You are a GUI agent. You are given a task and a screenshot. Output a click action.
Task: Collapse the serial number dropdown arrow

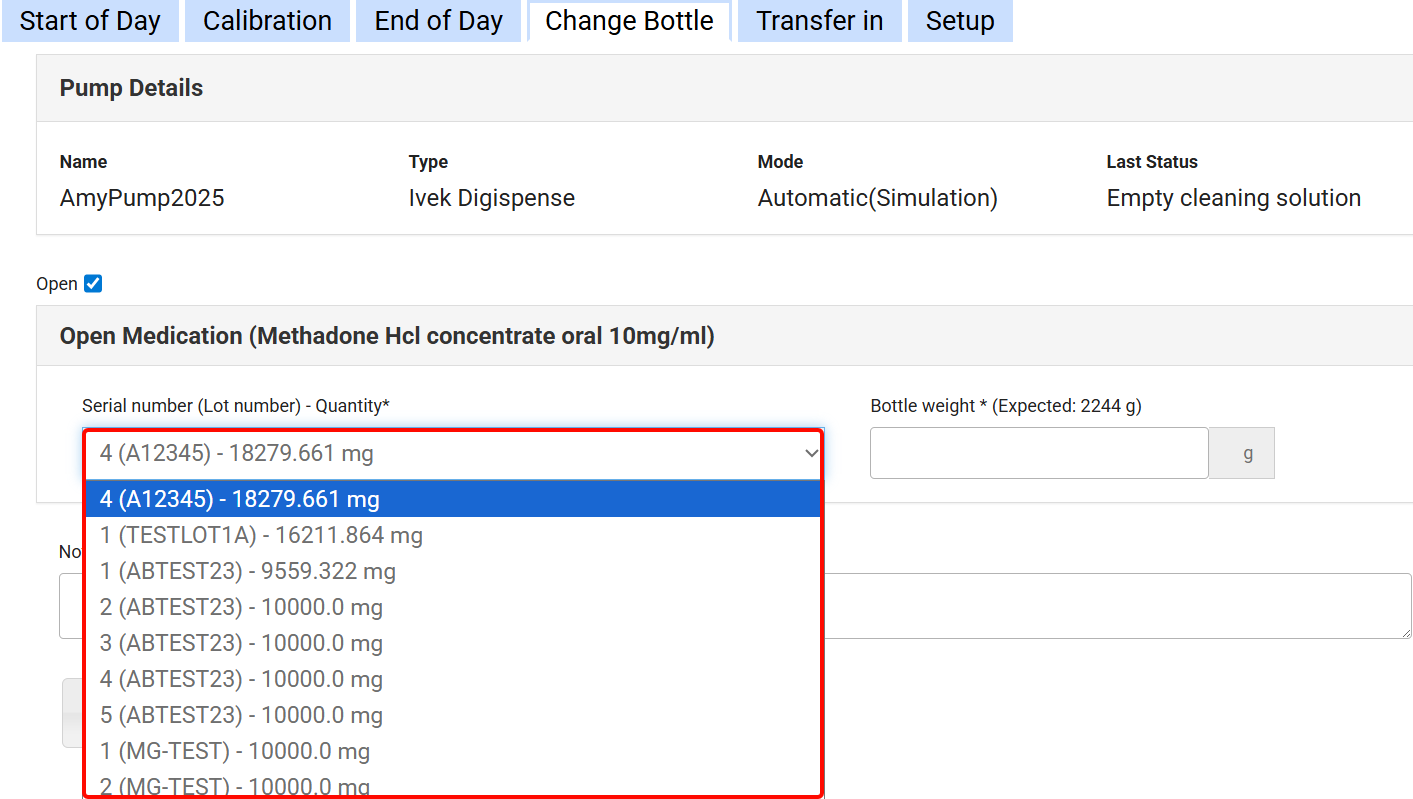pos(811,454)
